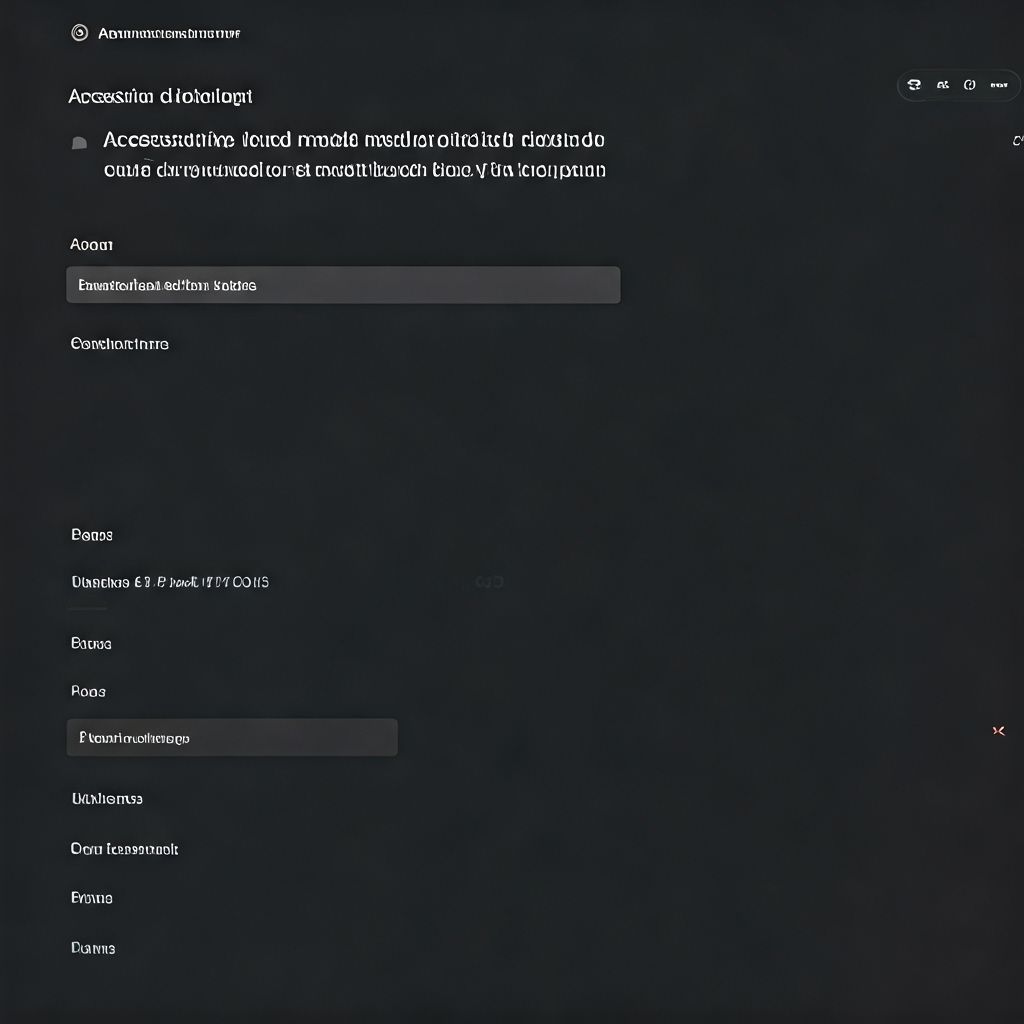This screenshot has height=1024, width=1024.
Task: Select the "Oom leassanolt" item
Action: (x=125, y=849)
